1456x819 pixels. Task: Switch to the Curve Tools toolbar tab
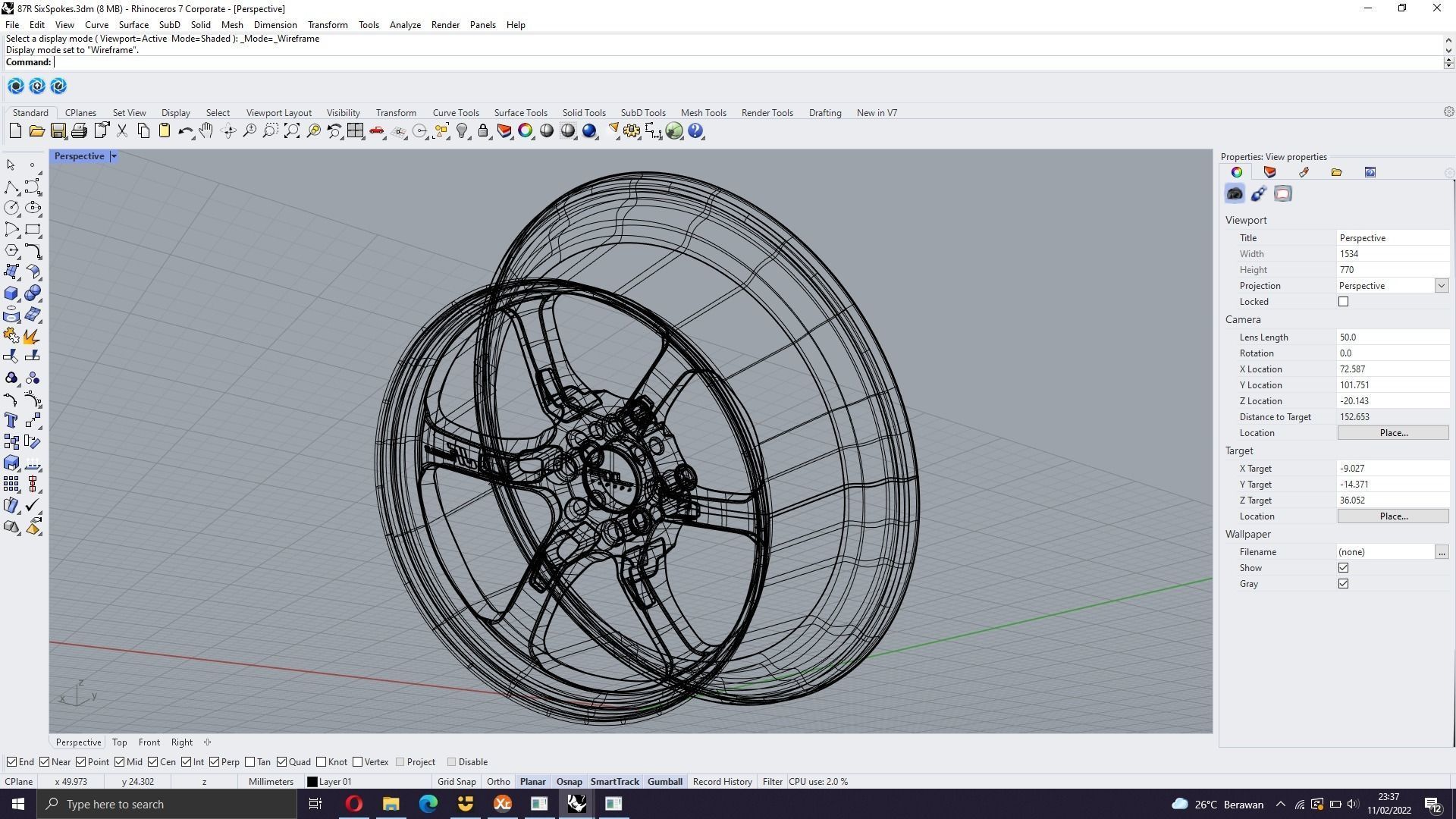[x=456, y=113]
